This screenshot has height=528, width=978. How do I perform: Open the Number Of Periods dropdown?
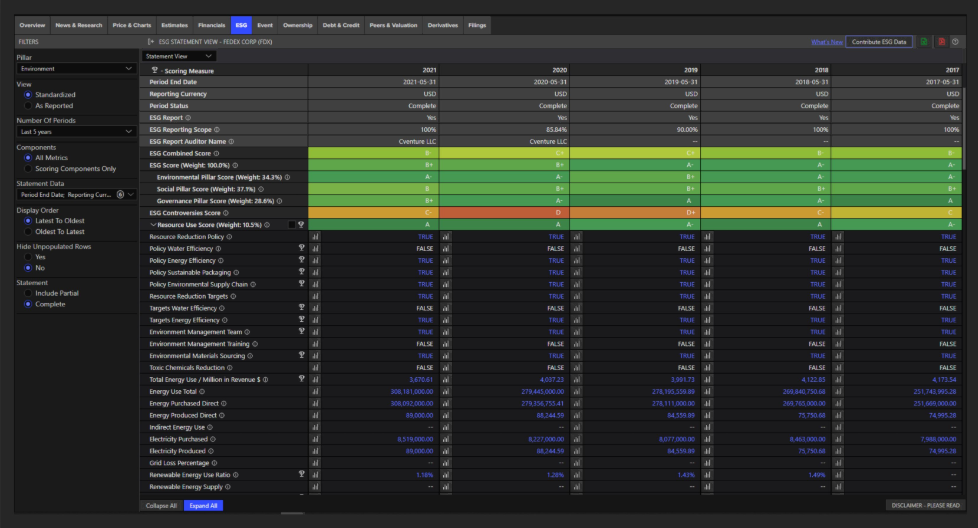tap(76, 131)
